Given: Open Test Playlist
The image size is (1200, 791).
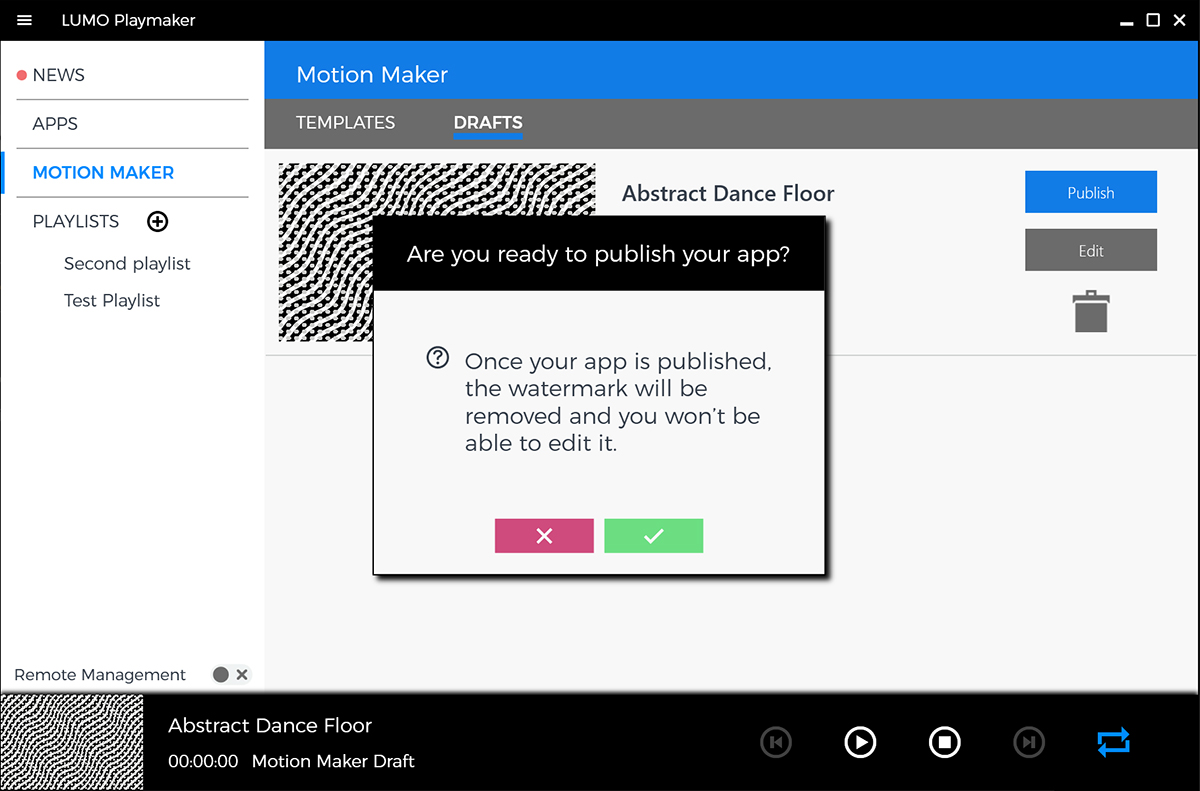Looking at the screenshot, I should (x=112, y=301).
